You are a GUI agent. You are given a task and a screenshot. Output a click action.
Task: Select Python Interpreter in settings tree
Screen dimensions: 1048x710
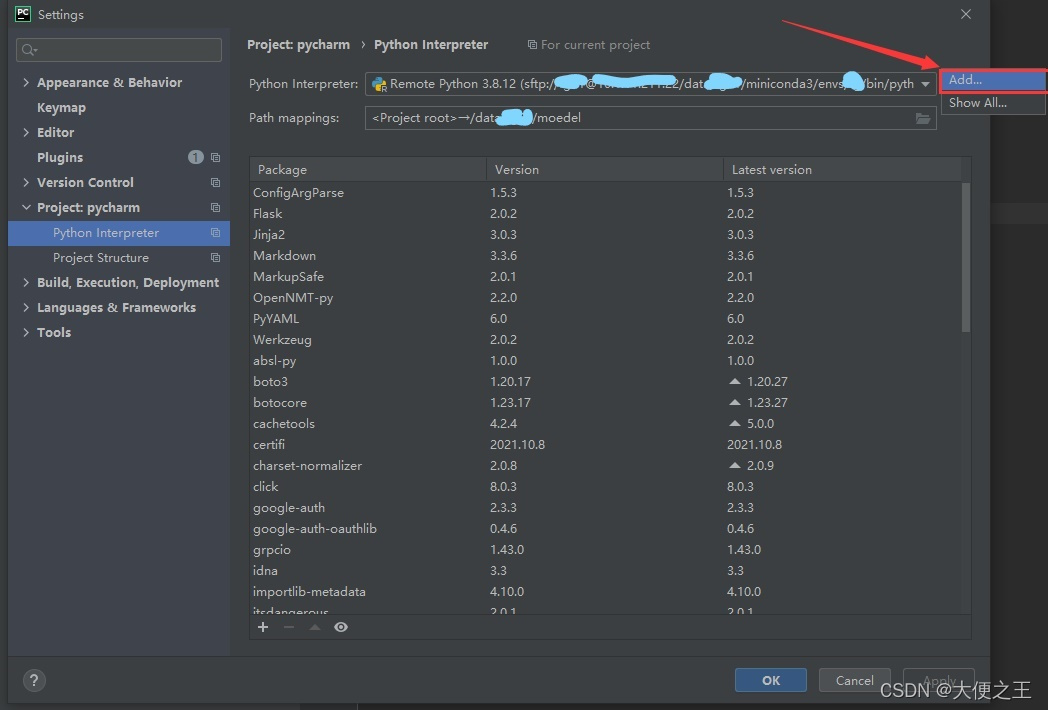point(119,233)
